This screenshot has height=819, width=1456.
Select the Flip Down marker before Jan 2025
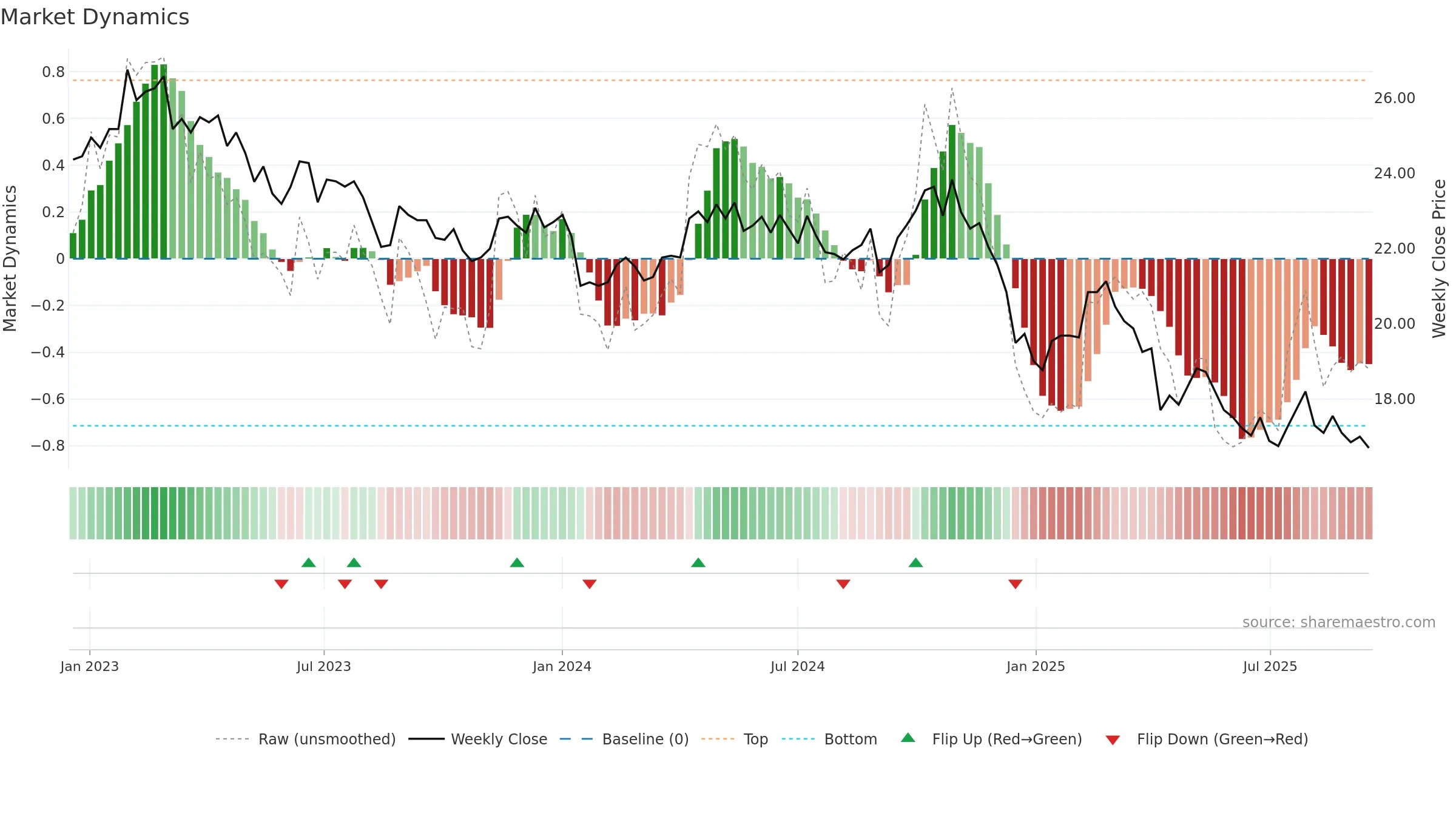(1016, 584)
